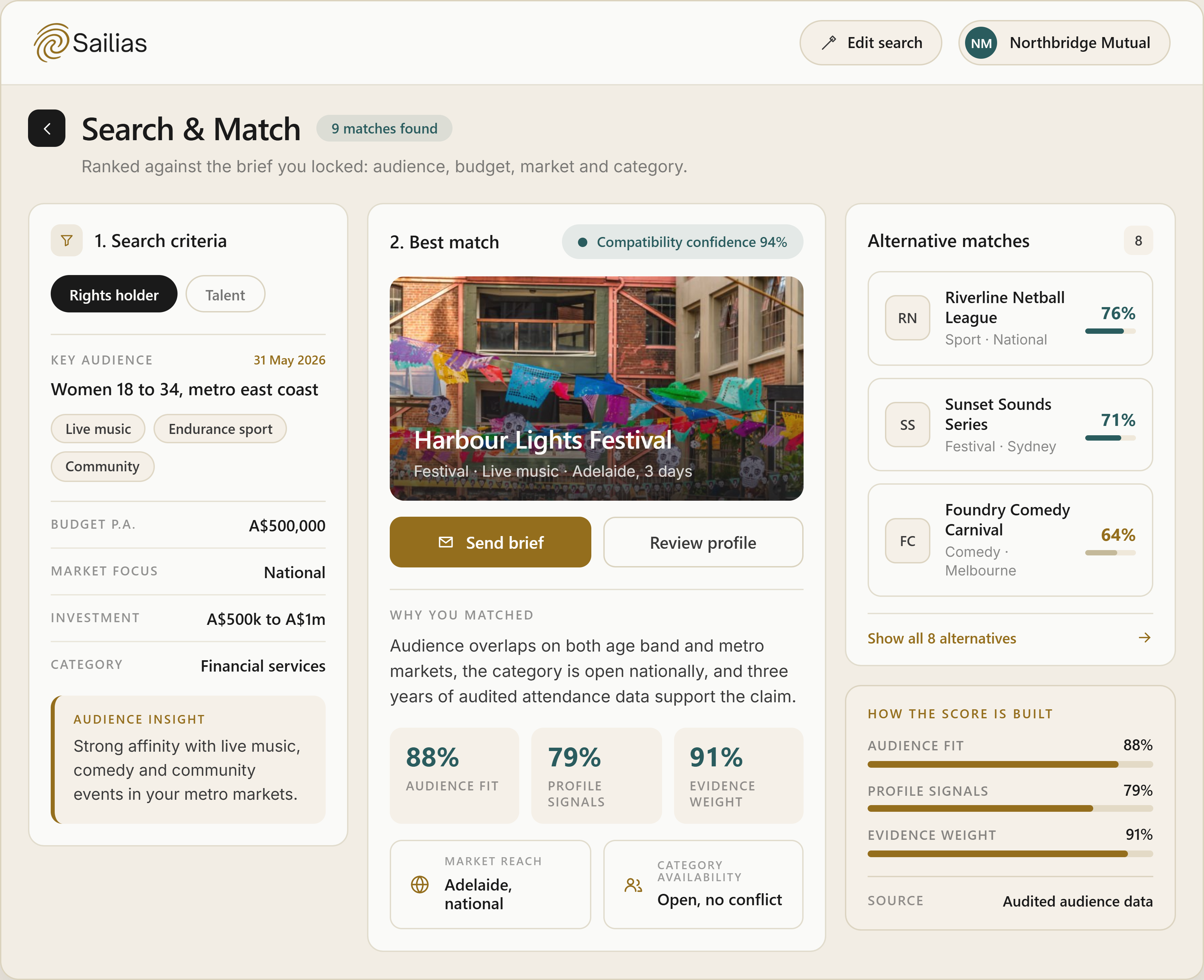The height and width of the screenshot is (980, 1204).
Task: Click the Compatibility confidence 94% badge
Action: tap(682, 242)
